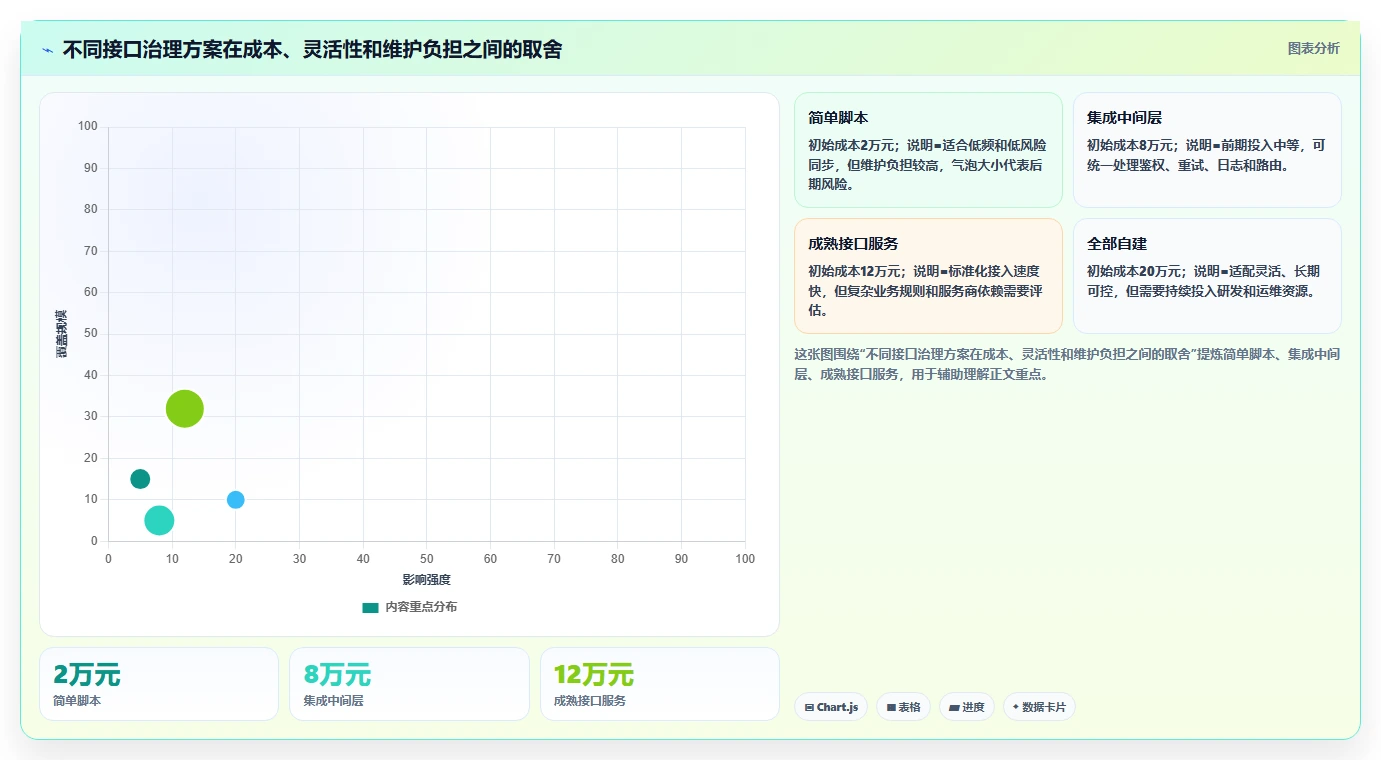Image resolution: width=1381 pixels, height=760 pixels.
Task: Open the 简单脚本 info card
Action: (x=928, y=150)
